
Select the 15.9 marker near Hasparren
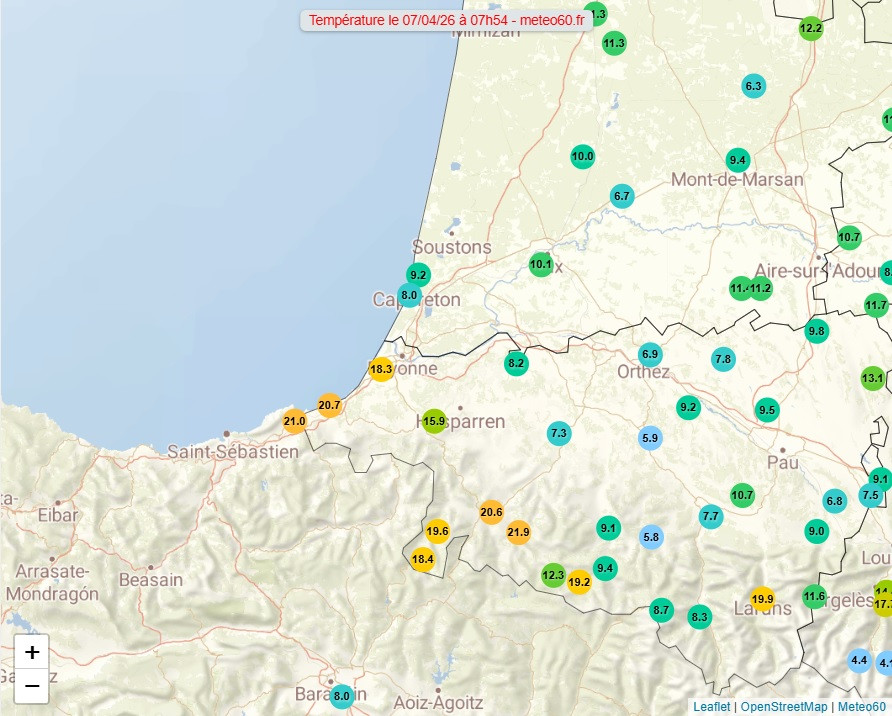tap(434, 421)
